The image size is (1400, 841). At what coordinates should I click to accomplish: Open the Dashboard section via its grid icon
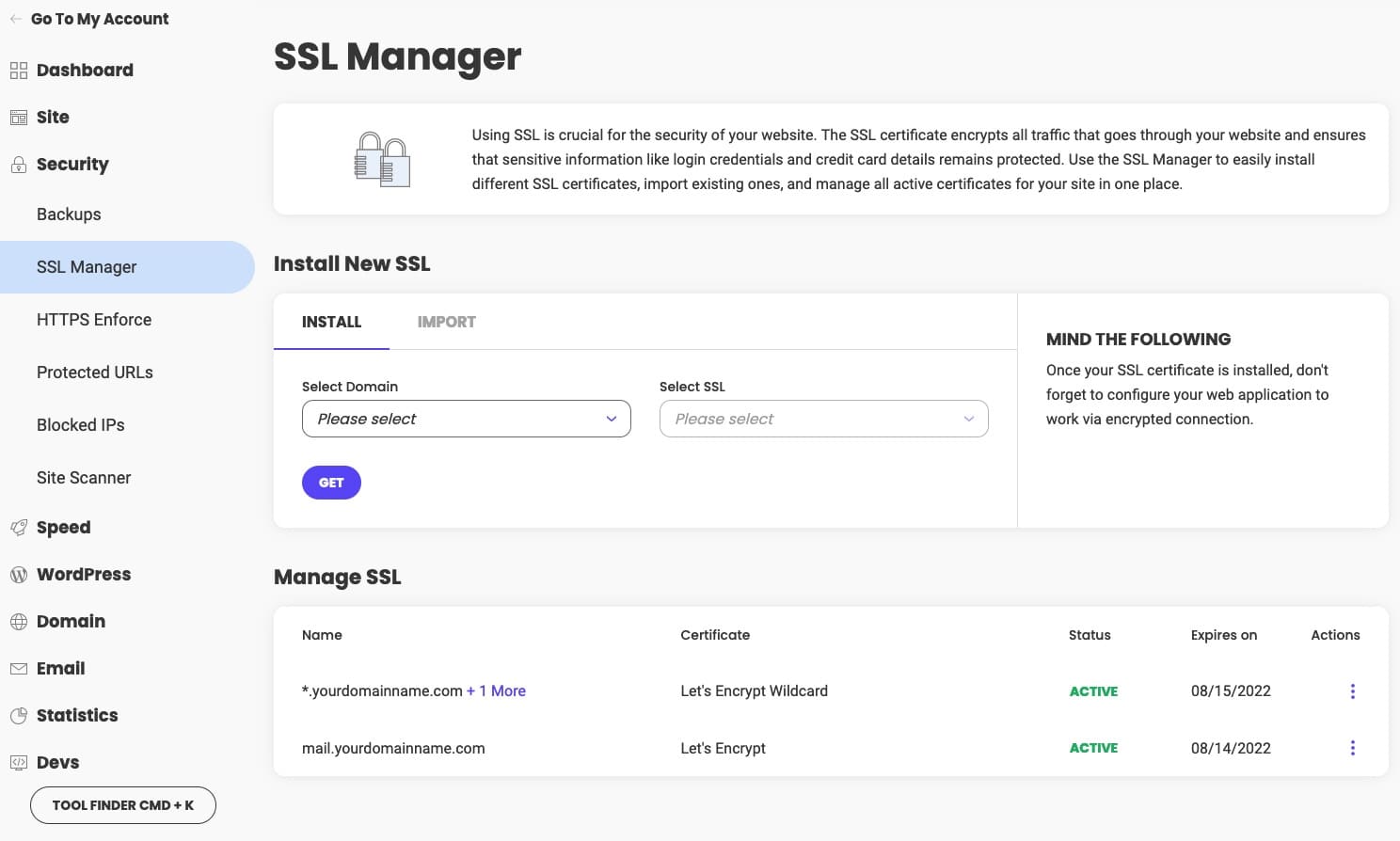[18, 70]
